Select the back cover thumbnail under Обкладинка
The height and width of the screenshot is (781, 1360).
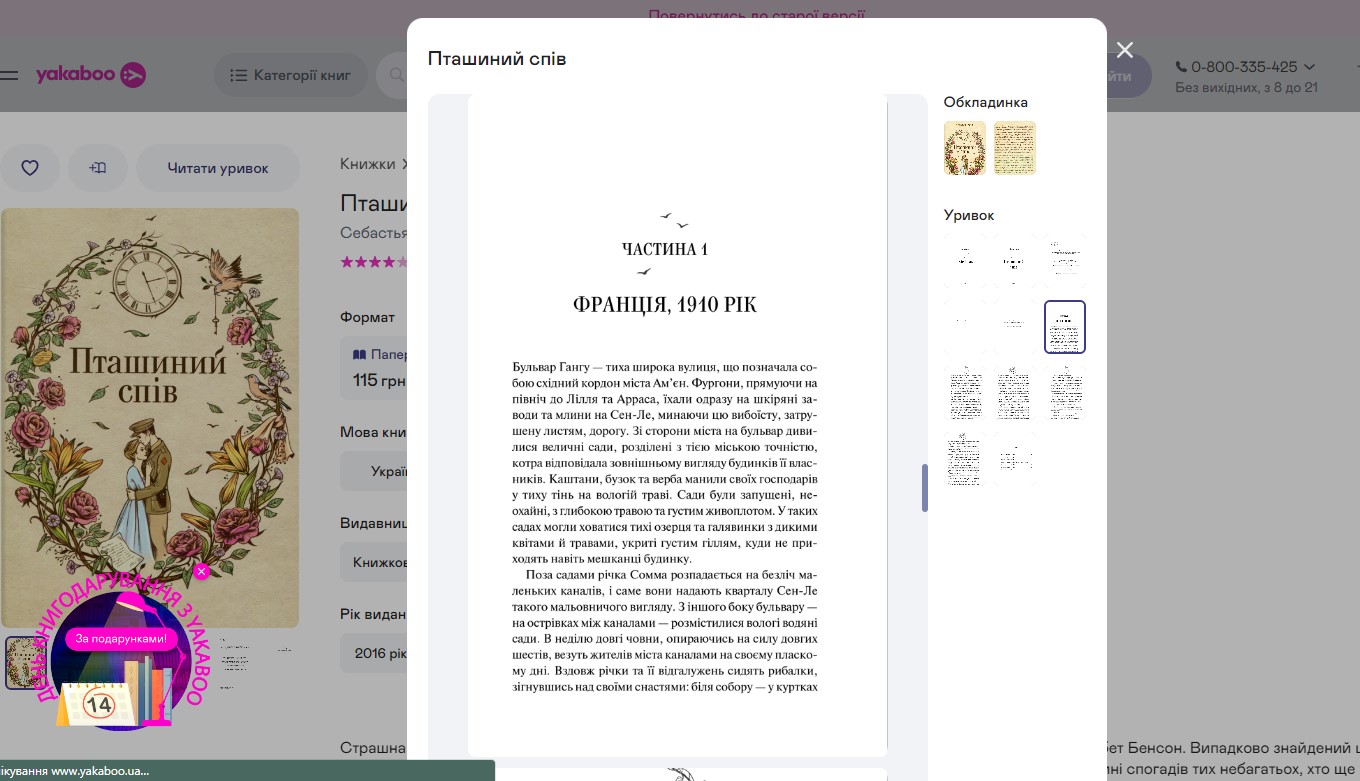[x=1015, y=148]
